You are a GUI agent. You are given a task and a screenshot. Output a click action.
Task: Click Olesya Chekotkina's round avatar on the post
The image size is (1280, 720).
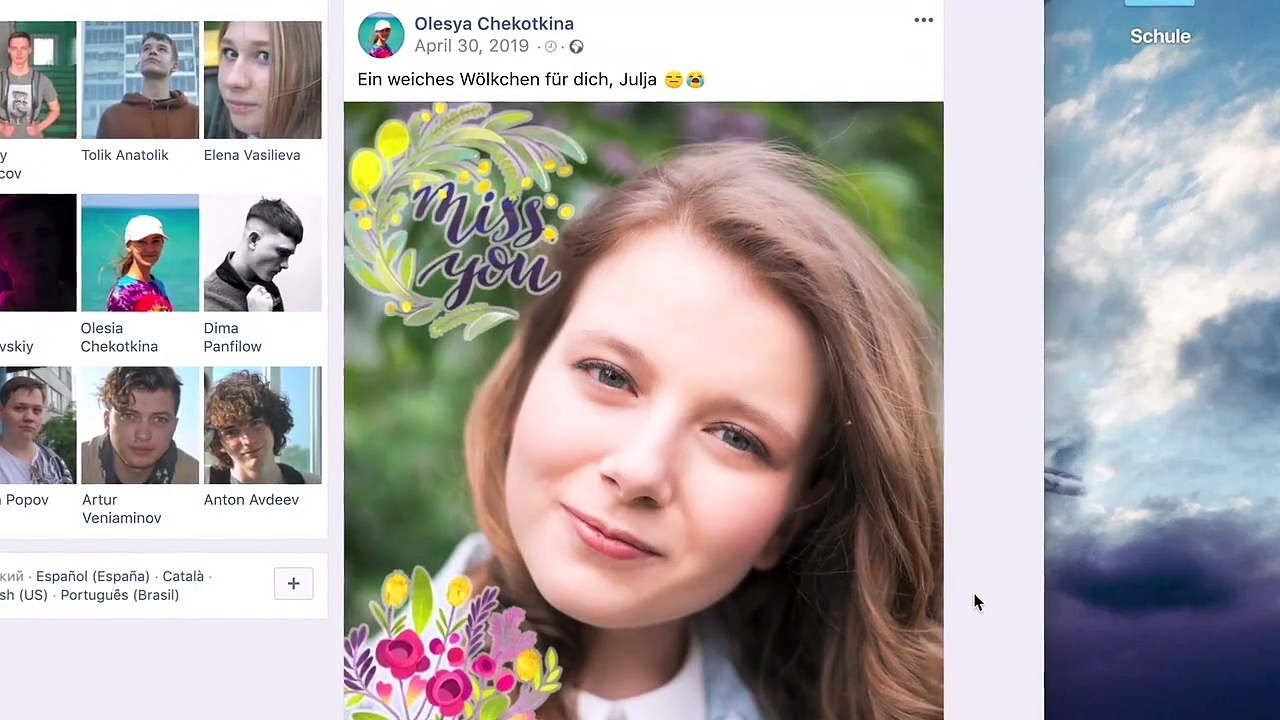(x=381, y=35)
